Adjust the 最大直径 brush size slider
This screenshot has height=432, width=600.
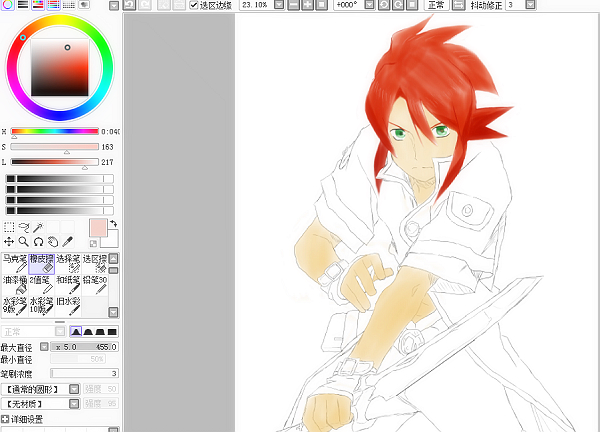tap(84, 347)
